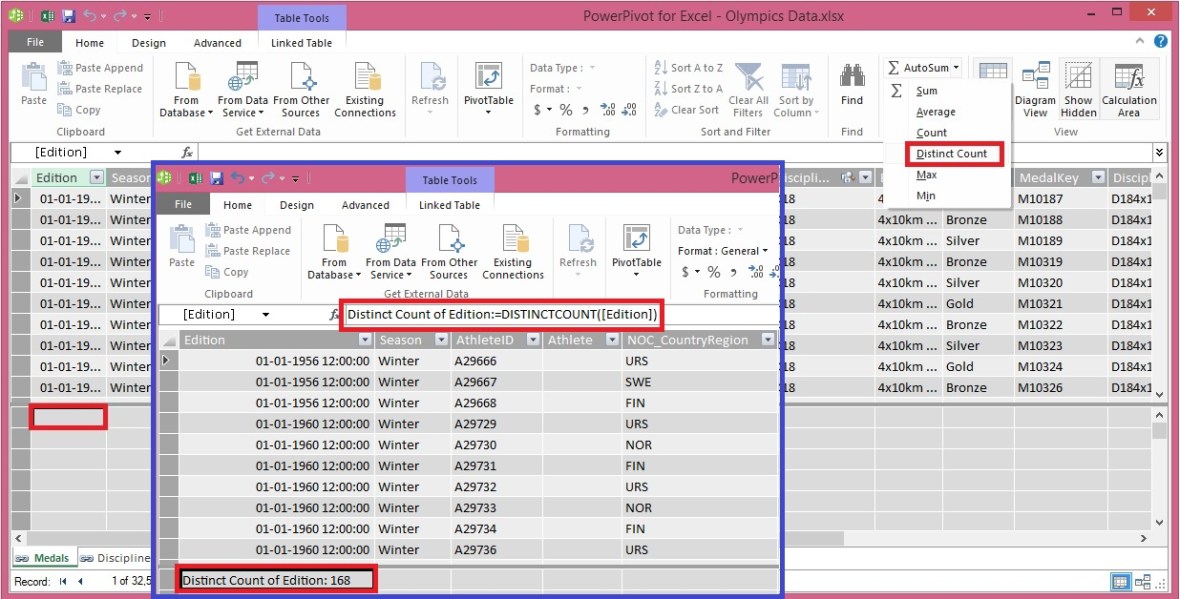Open From Other Sources wizard
The width and height of the screenshot is (1180, 599).
coord(302,90)
